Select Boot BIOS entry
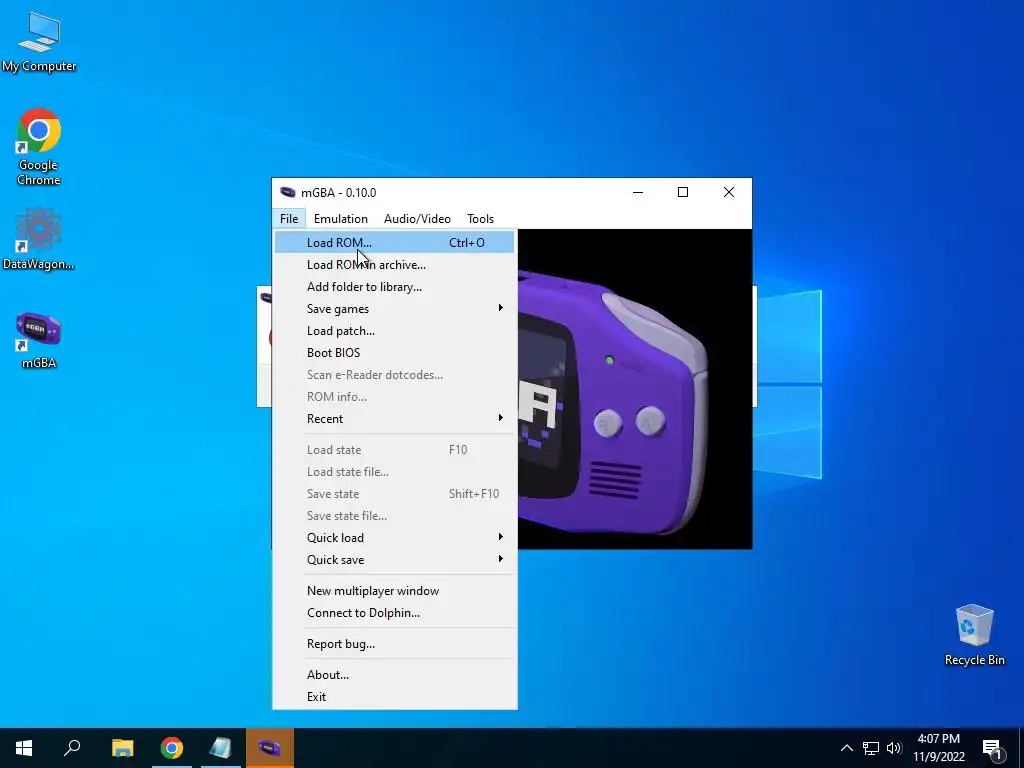The height and width of the screenshot is (768, 1024). pos(394,353)
